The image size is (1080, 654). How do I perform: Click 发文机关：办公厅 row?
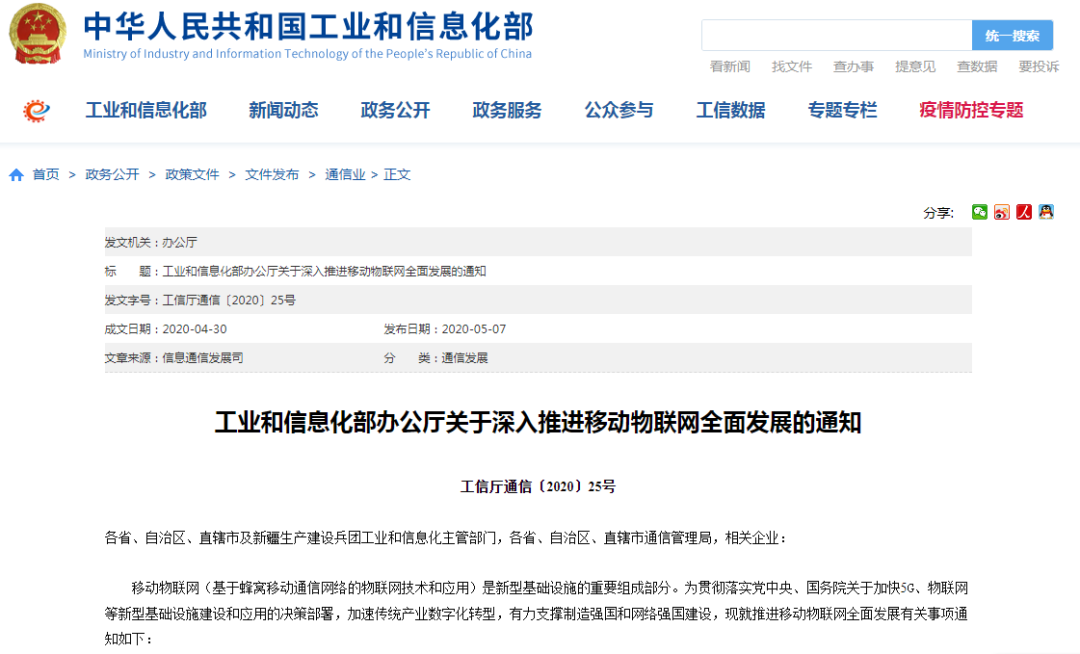tap(538, 242)
